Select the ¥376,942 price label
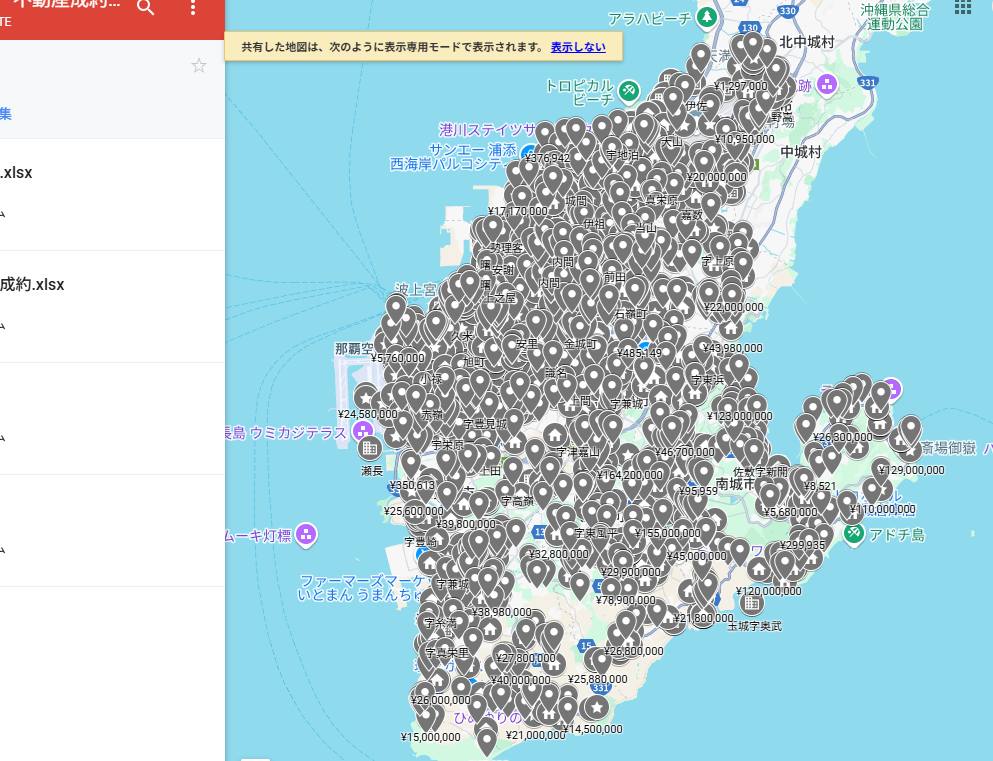This screenshot has height=761, width=993. click(x=547, y=158)
